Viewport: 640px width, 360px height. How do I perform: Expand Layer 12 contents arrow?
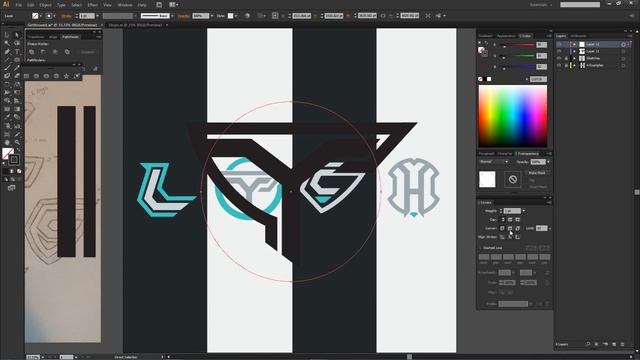click(x=574, y=44)
